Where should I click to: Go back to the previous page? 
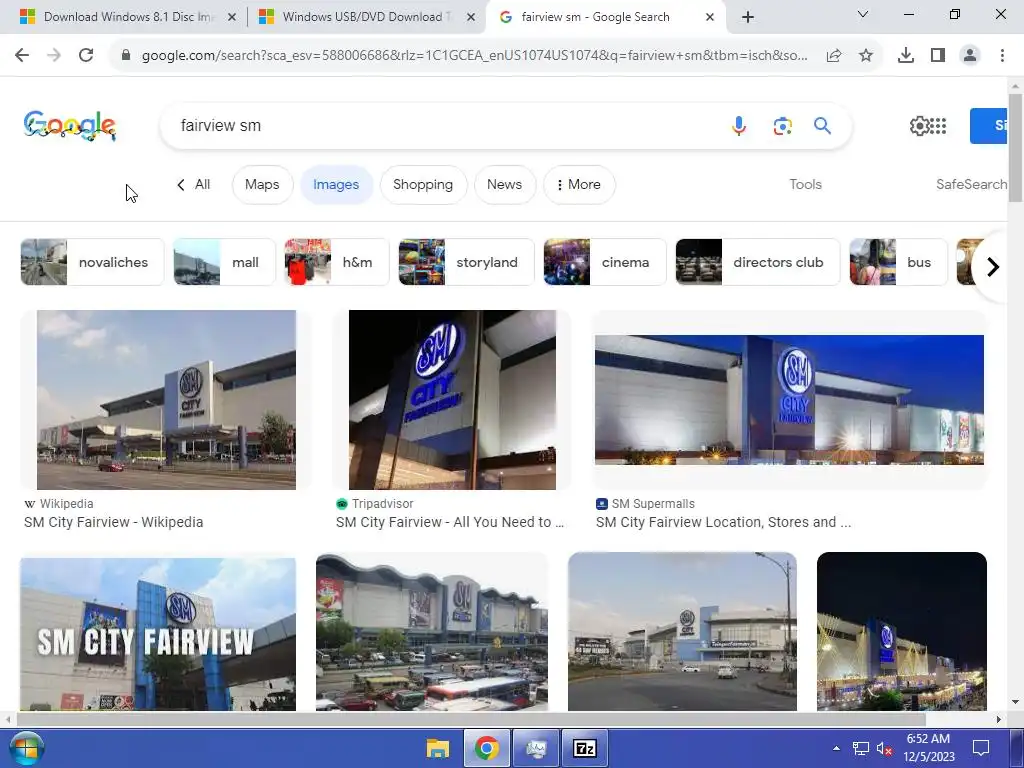[22, 56]
